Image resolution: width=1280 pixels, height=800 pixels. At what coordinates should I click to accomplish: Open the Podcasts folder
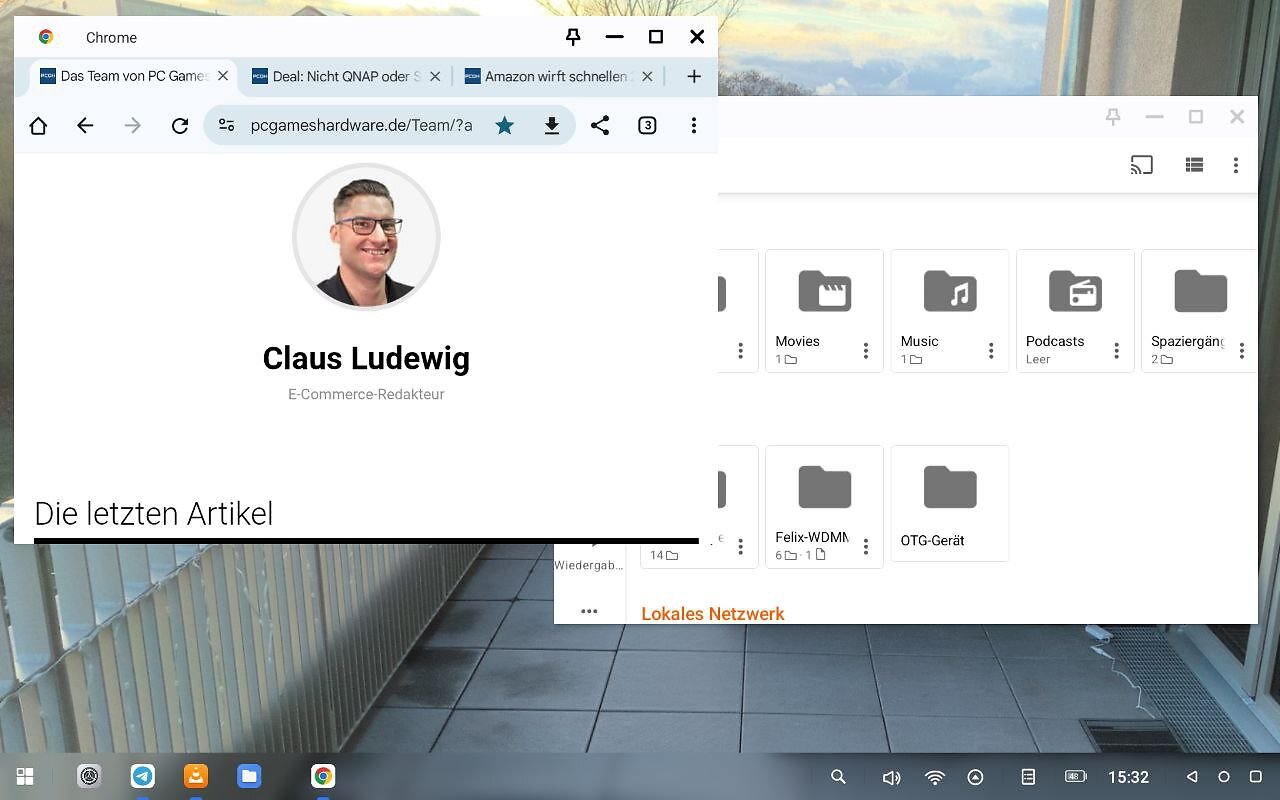[x=1075, y=311]
